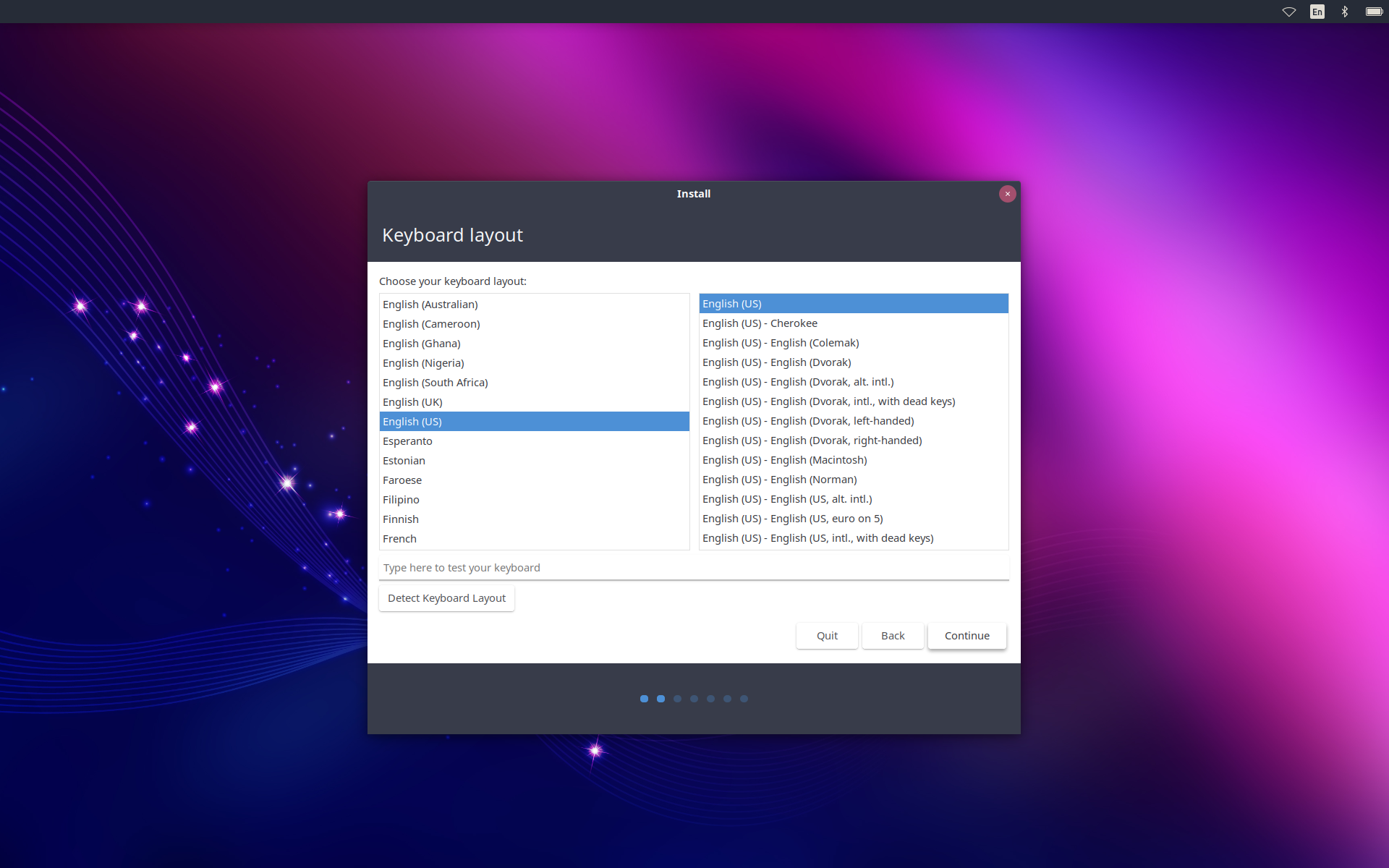Click the battery status icon
This screenshot has height=868, width=1389.
(x=1373, y=12)
